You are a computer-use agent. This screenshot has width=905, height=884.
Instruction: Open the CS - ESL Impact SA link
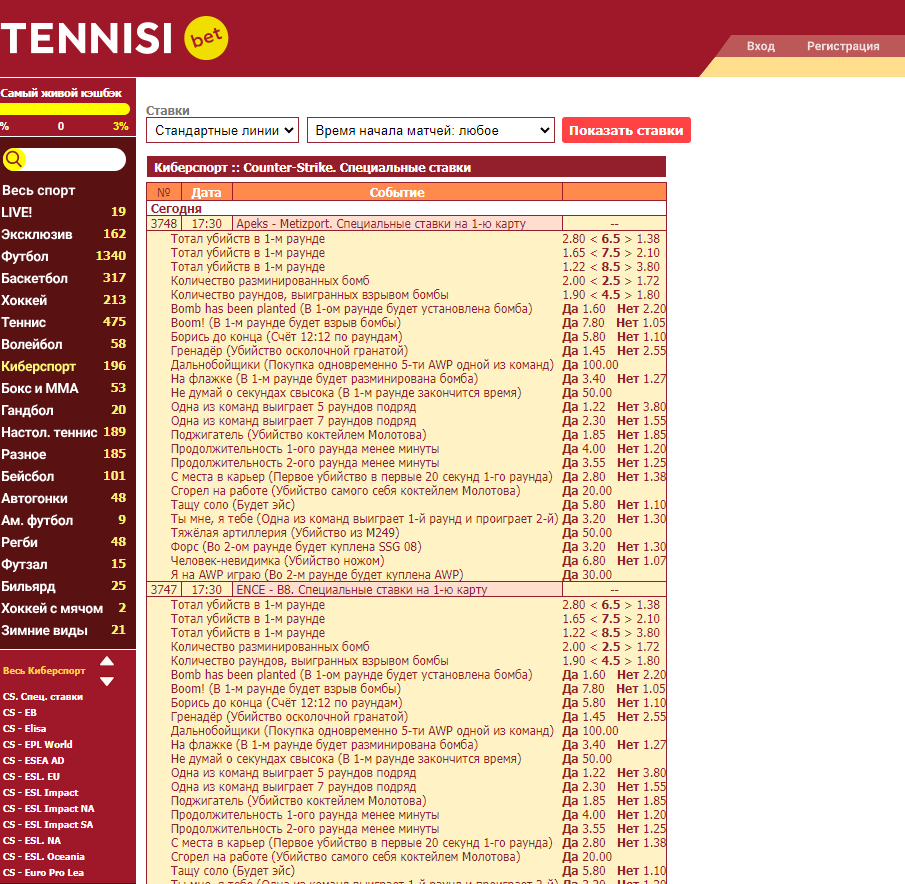(x=48, y=825)
